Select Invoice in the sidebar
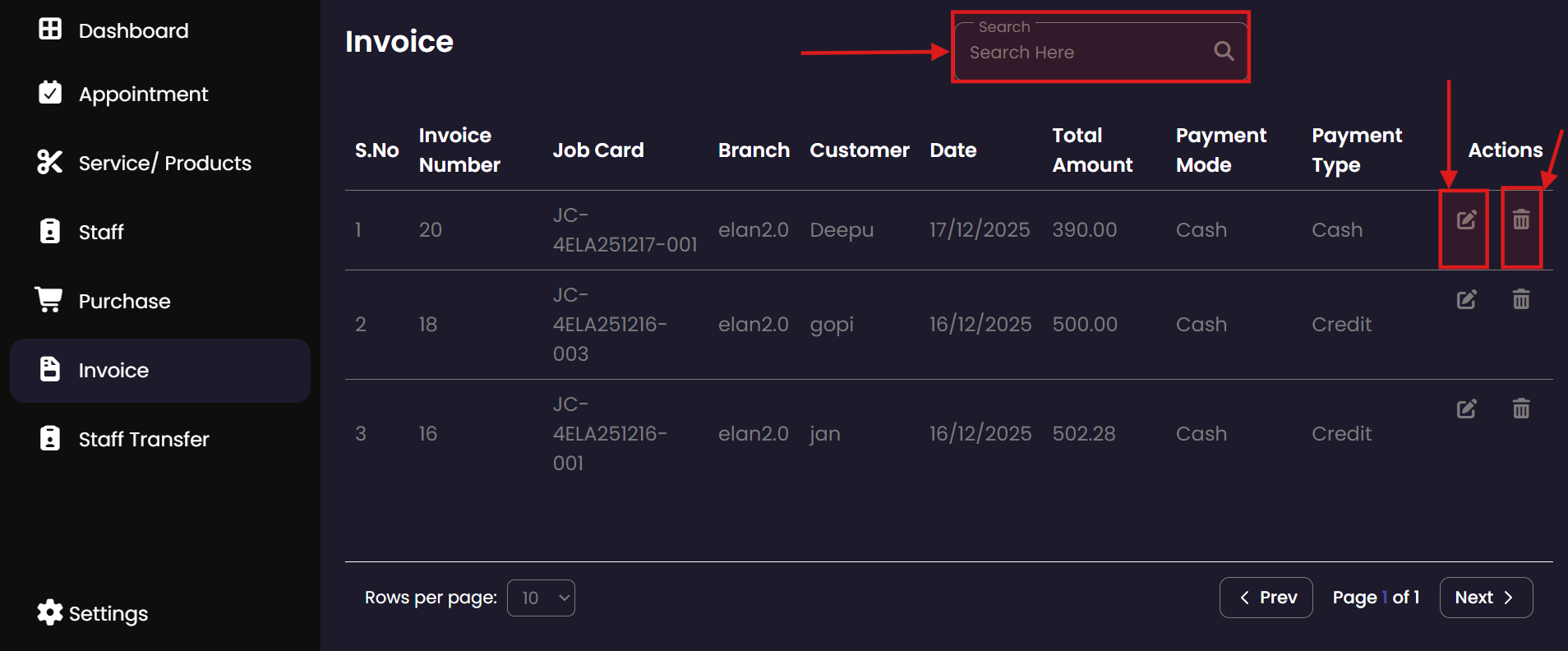This screenshot has height=651, width=1568. pos(113,371)
